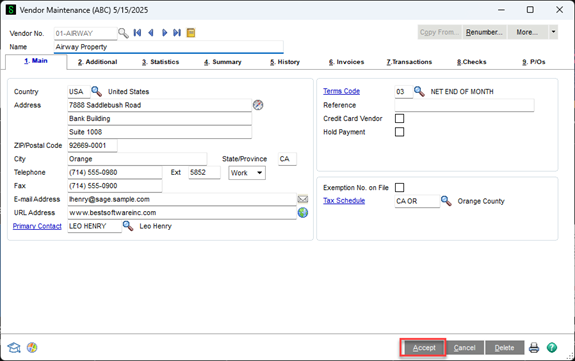This screenshot has width=575, height=361.
Task: Select the Summary tab
Action: 223,62
